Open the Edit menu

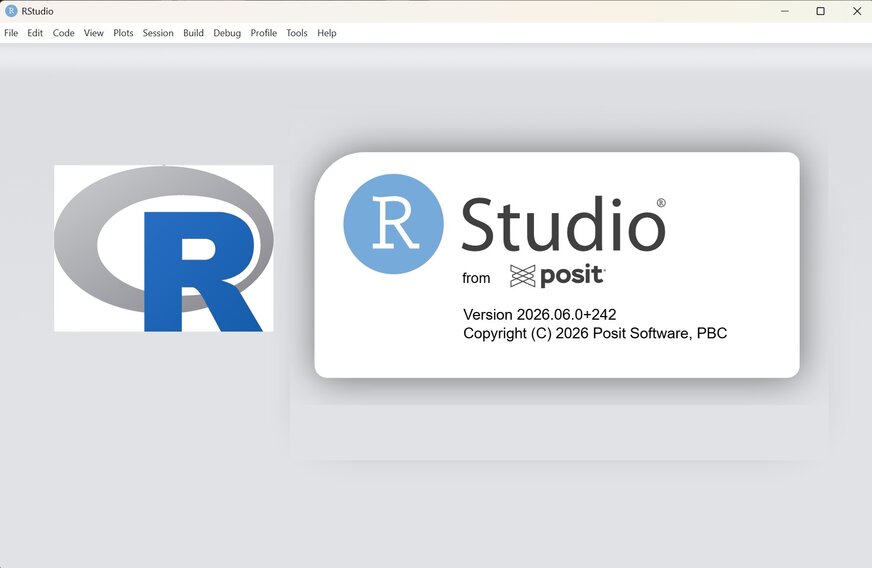[35, 33]
